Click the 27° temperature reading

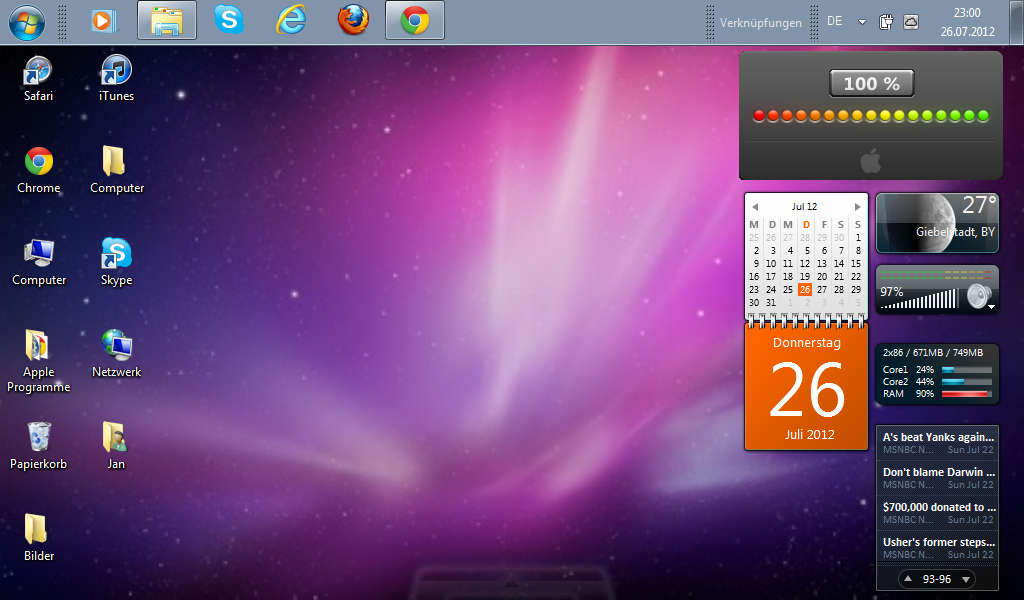pyautogui.click(x=979, y=206)
